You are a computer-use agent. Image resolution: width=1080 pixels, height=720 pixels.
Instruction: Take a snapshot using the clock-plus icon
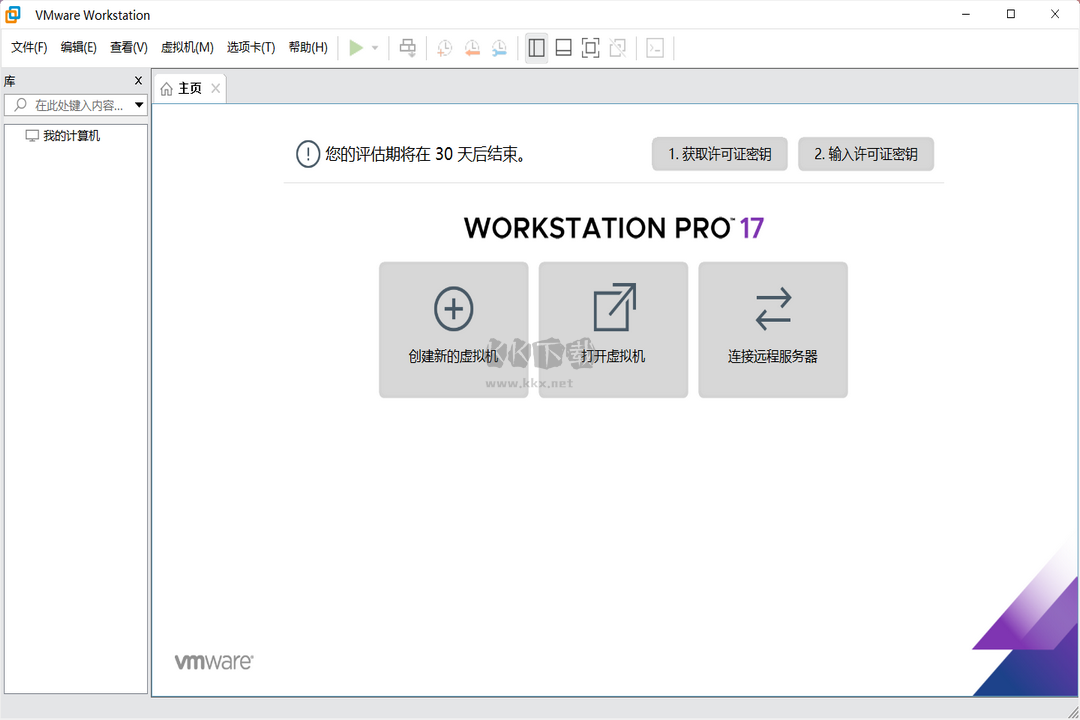coord(443,47)
